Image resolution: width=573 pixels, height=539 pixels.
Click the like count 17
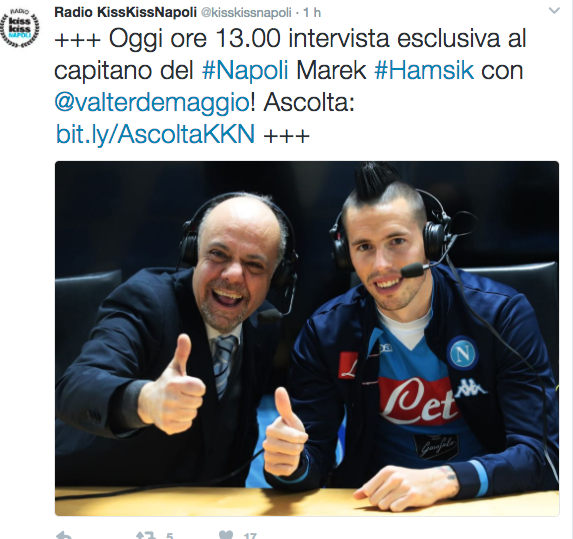click(x=250, y=536)
